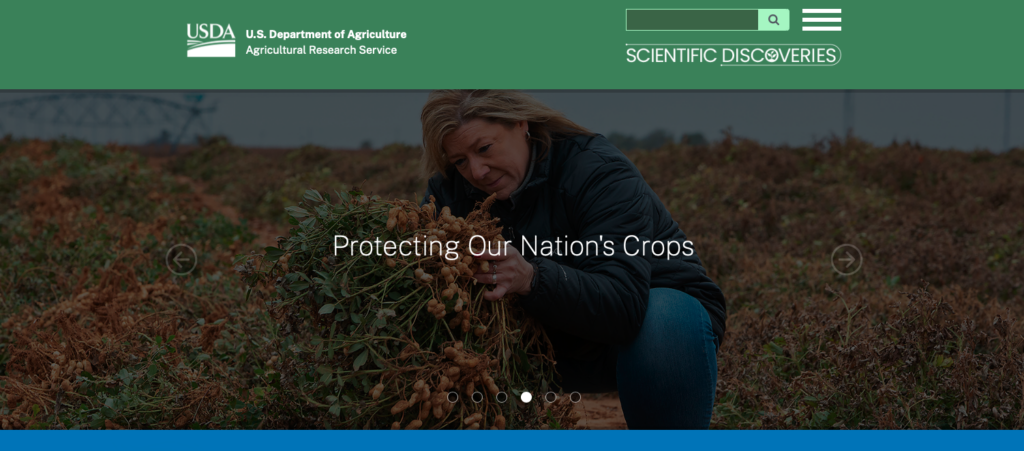This screenshot has width=1024, height=451.
Task: Click the irrigation rig in photo background
Action: 108,117
